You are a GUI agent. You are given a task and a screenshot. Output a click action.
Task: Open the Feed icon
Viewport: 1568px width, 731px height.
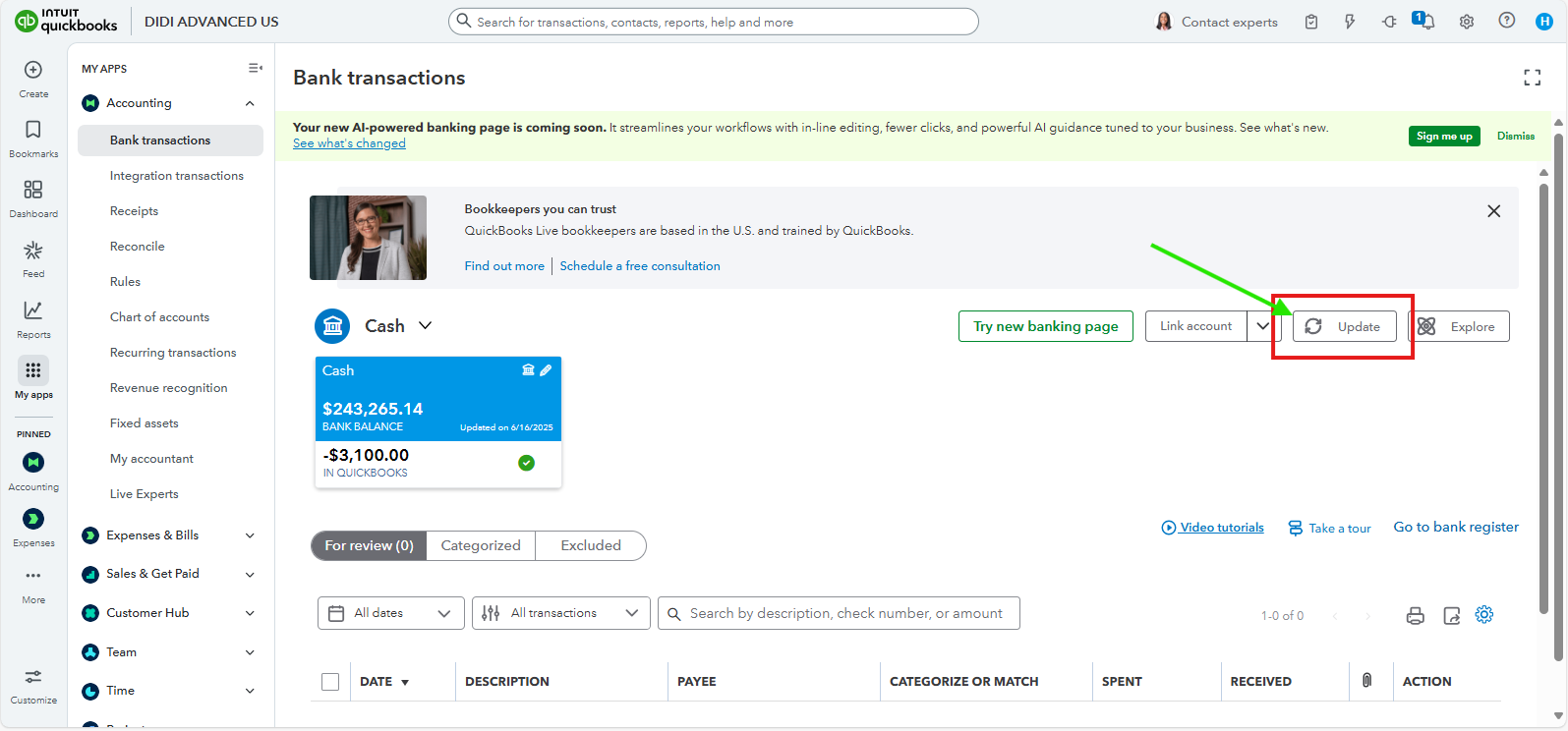[33, 251]
